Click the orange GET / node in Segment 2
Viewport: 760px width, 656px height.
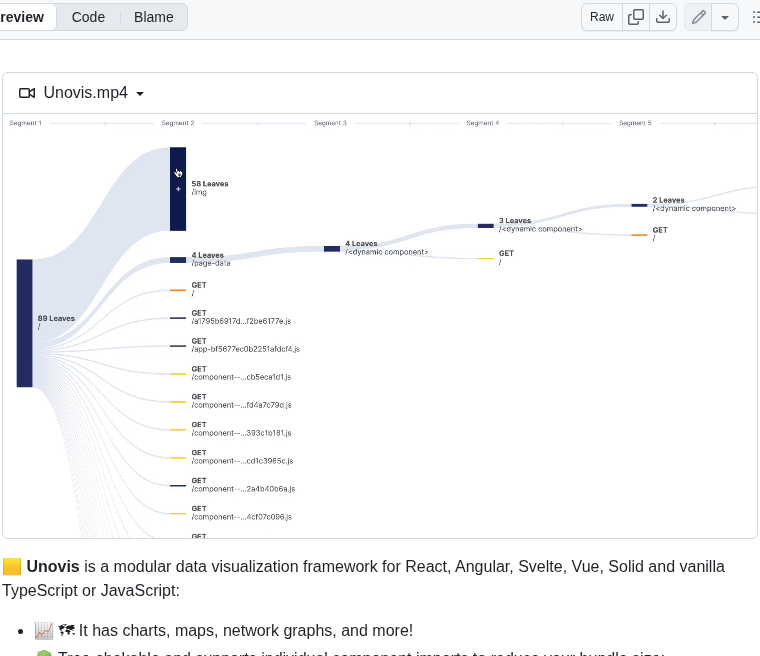(178, 290)
